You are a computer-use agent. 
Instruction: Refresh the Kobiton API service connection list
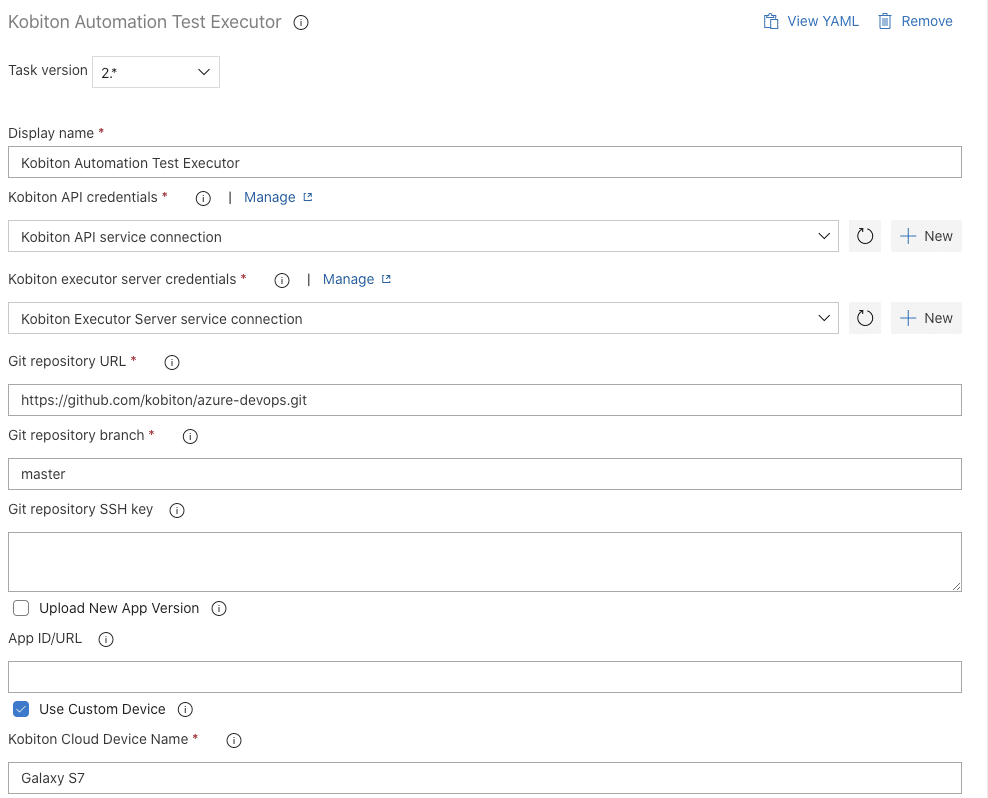pos(865,236)
